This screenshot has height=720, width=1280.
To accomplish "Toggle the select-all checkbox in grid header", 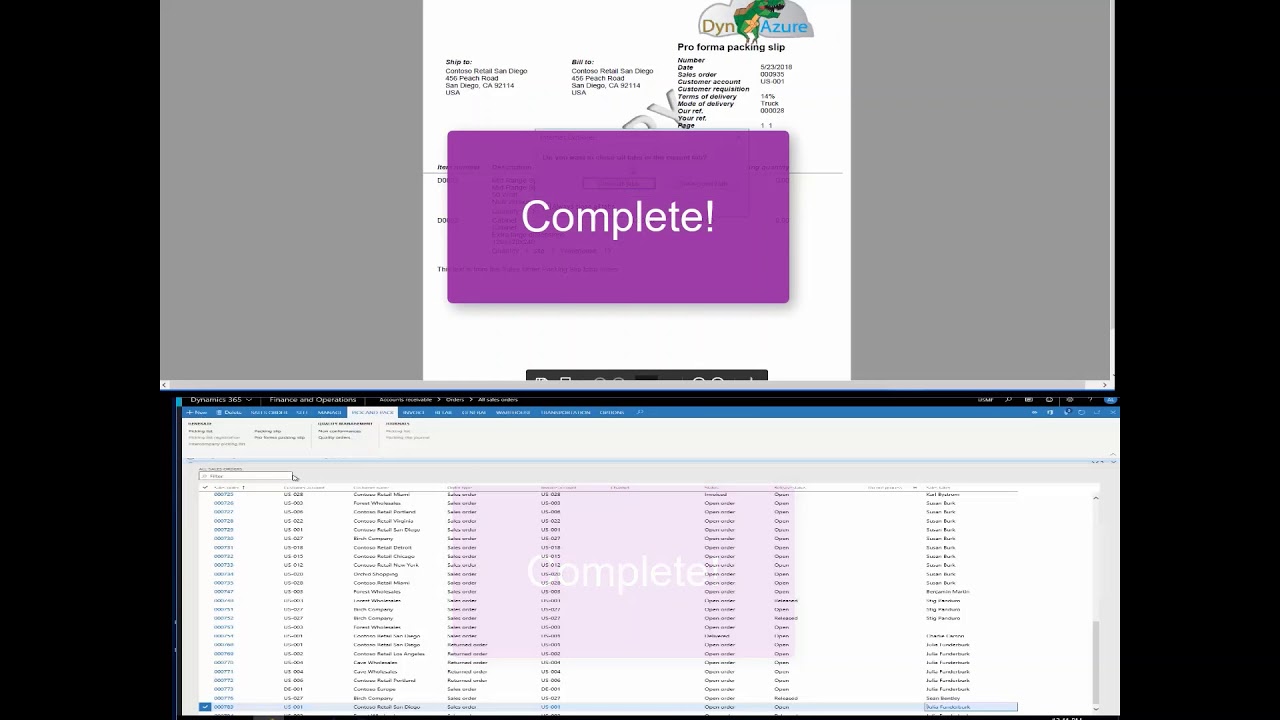I will click(x=205, y=487).
